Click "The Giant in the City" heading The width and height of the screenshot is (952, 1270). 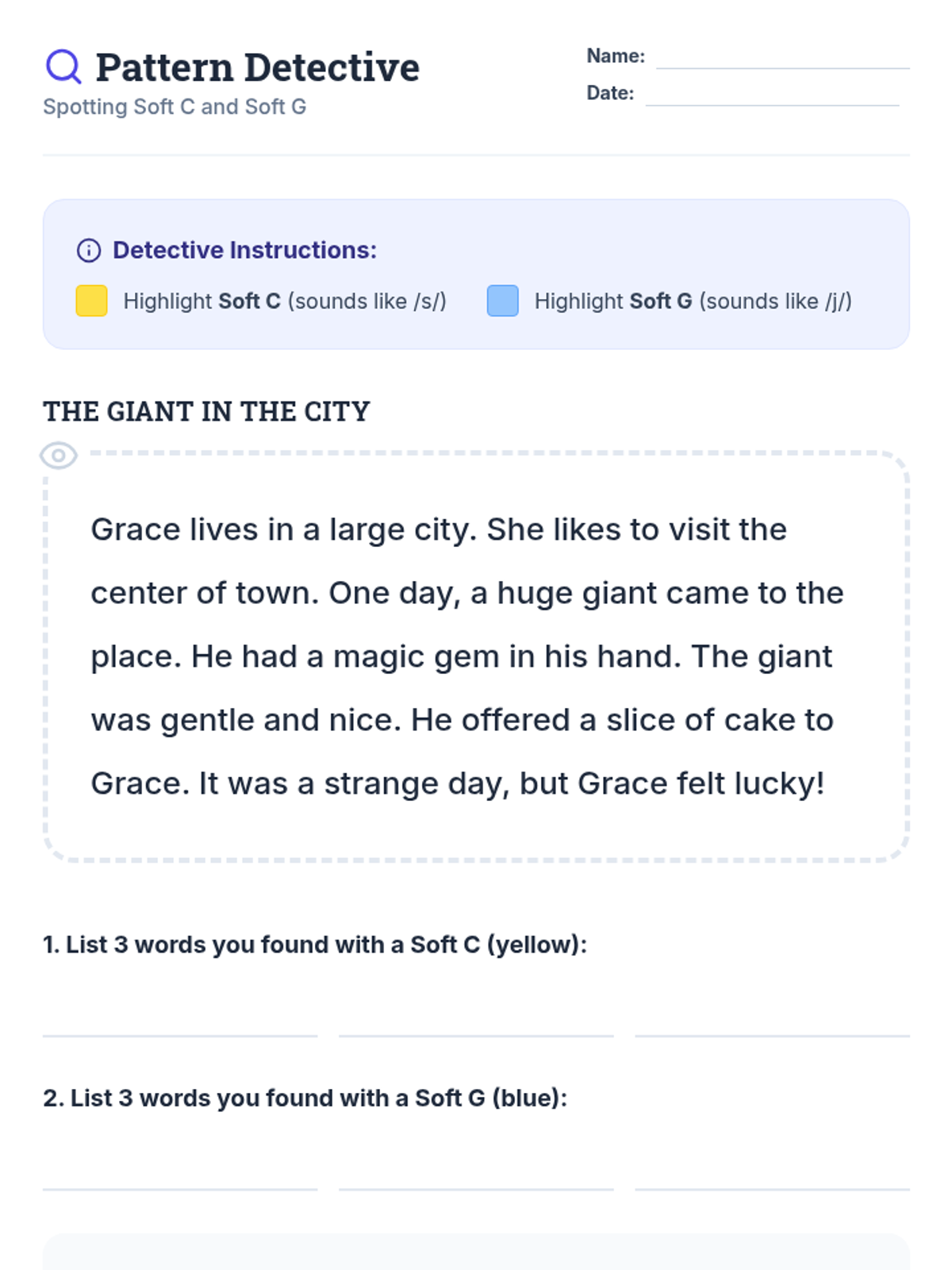point(206,412)
